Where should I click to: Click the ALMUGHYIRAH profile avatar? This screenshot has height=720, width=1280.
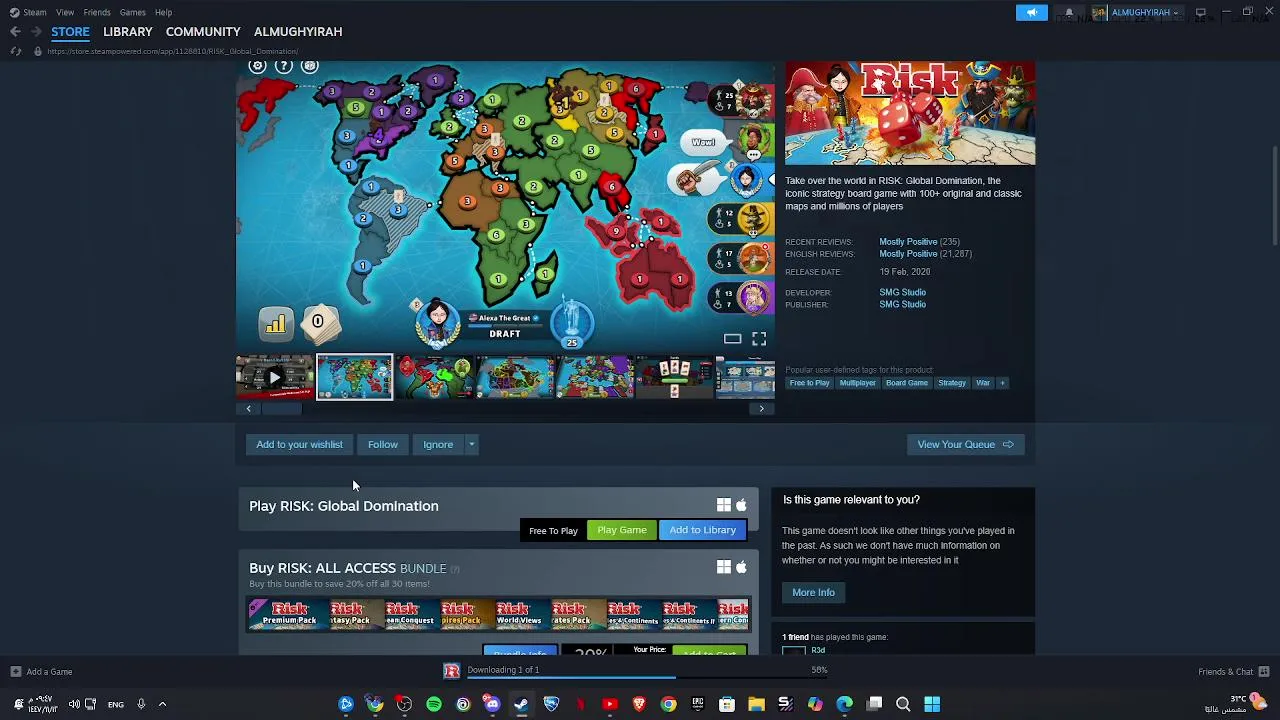click(x=1099, y=12)
